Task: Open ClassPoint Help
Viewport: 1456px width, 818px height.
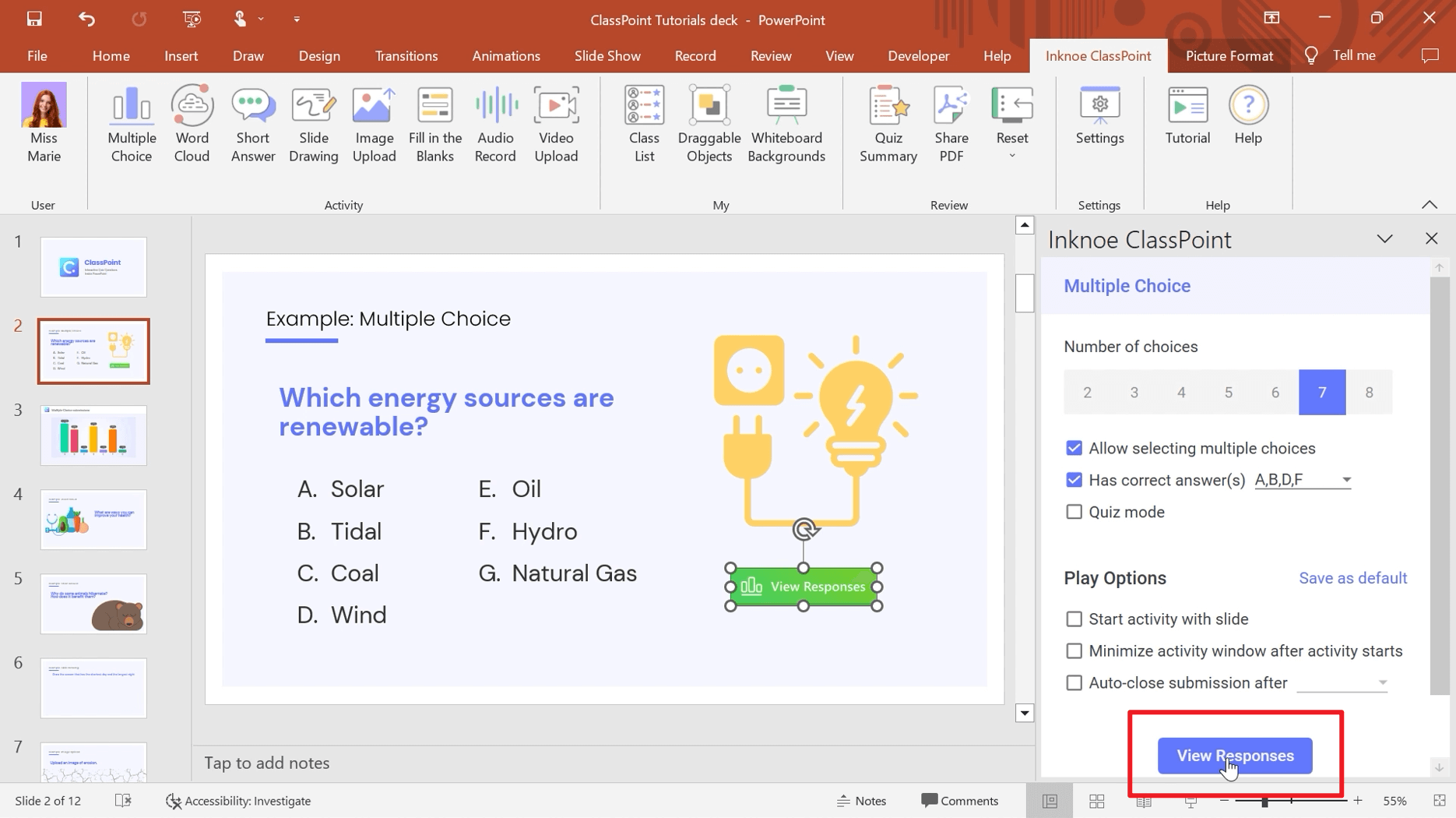Action: click(x=1248, y=115)
